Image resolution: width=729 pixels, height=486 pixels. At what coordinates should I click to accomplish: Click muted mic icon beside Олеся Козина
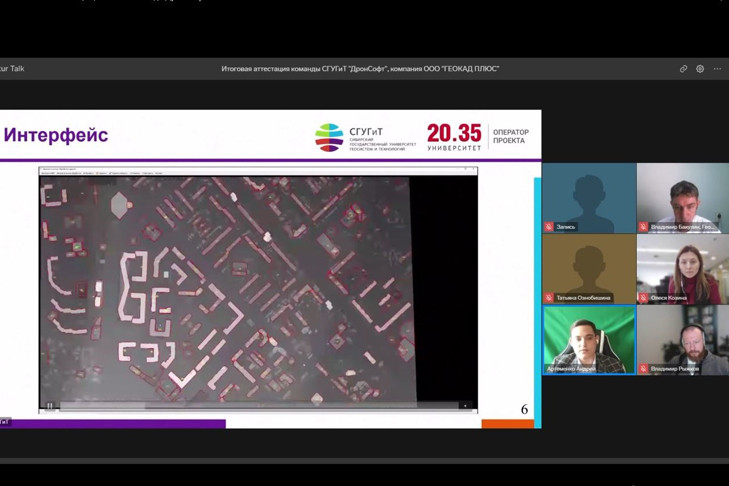click(643, 298)
